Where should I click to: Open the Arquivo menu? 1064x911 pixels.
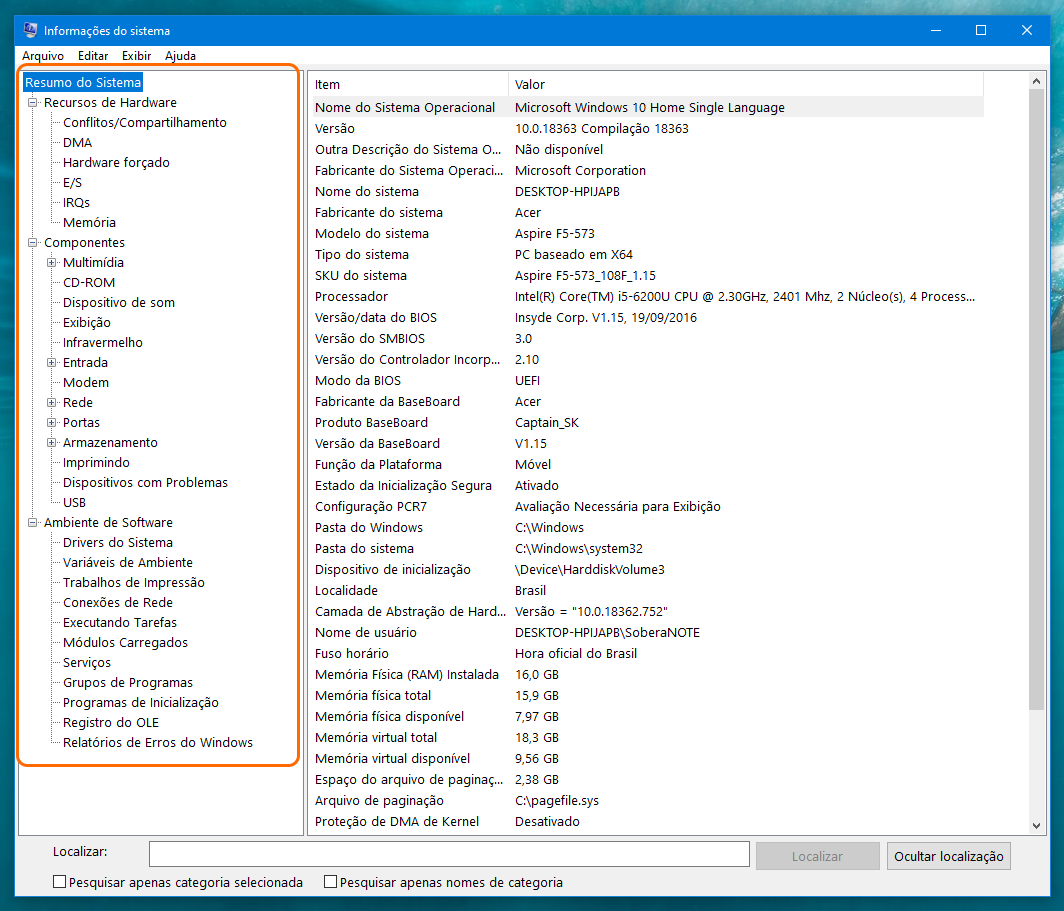tap(43, 56)
